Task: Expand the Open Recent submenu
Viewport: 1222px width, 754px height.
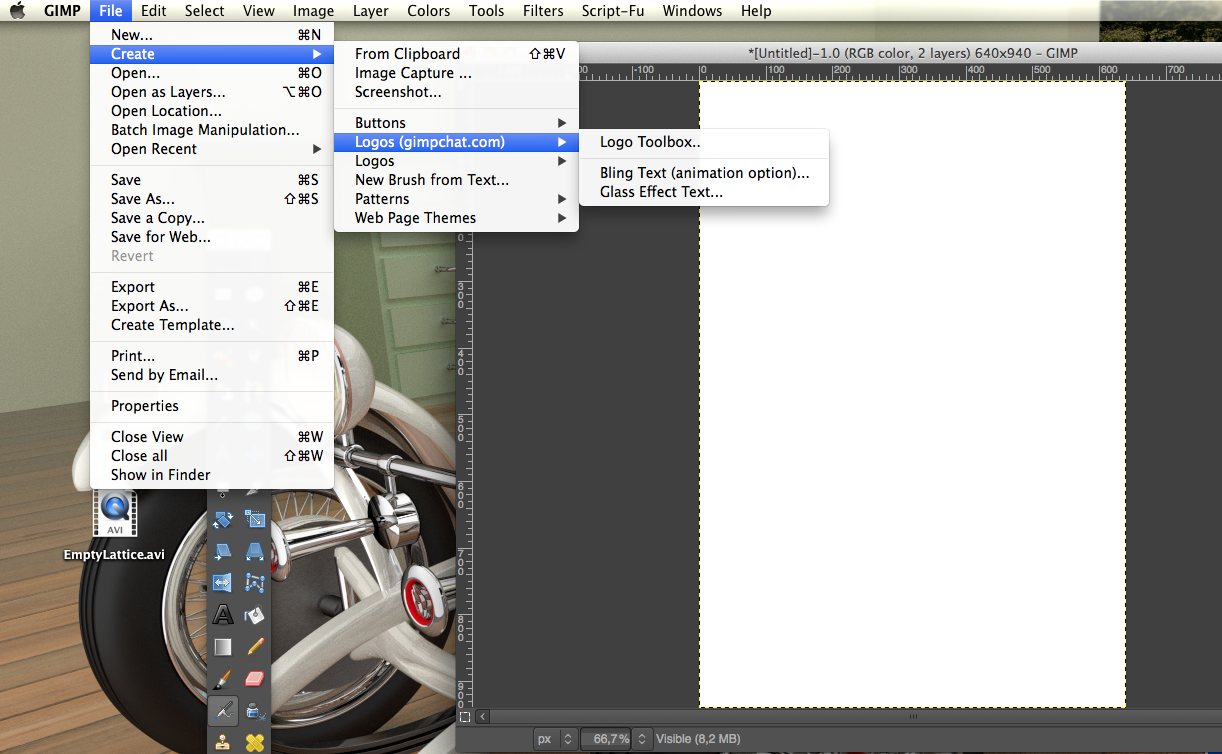Action: (x=211, y=149)
